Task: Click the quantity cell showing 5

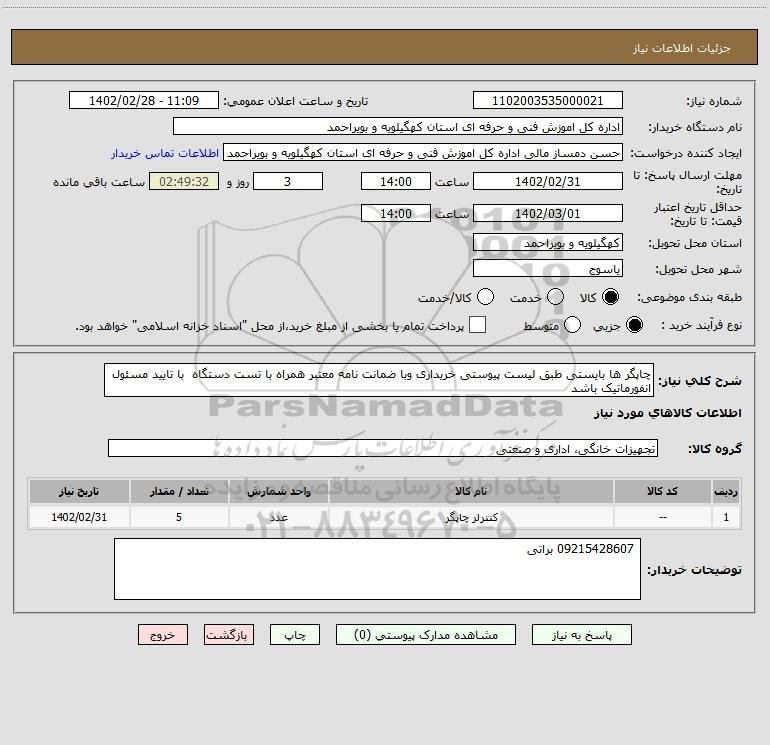Action: pos(179,517)
